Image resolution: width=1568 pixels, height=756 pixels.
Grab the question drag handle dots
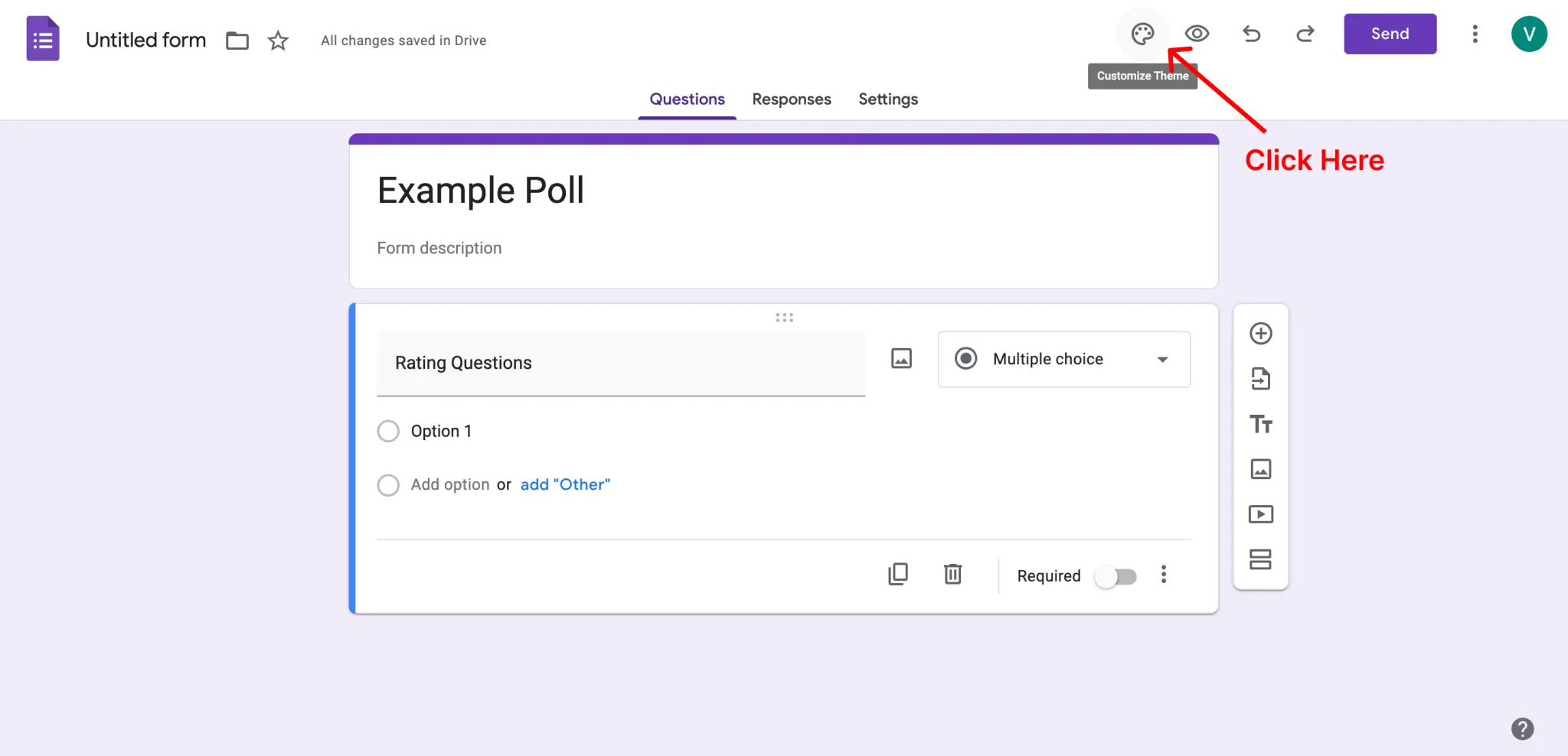pos(784,318)
